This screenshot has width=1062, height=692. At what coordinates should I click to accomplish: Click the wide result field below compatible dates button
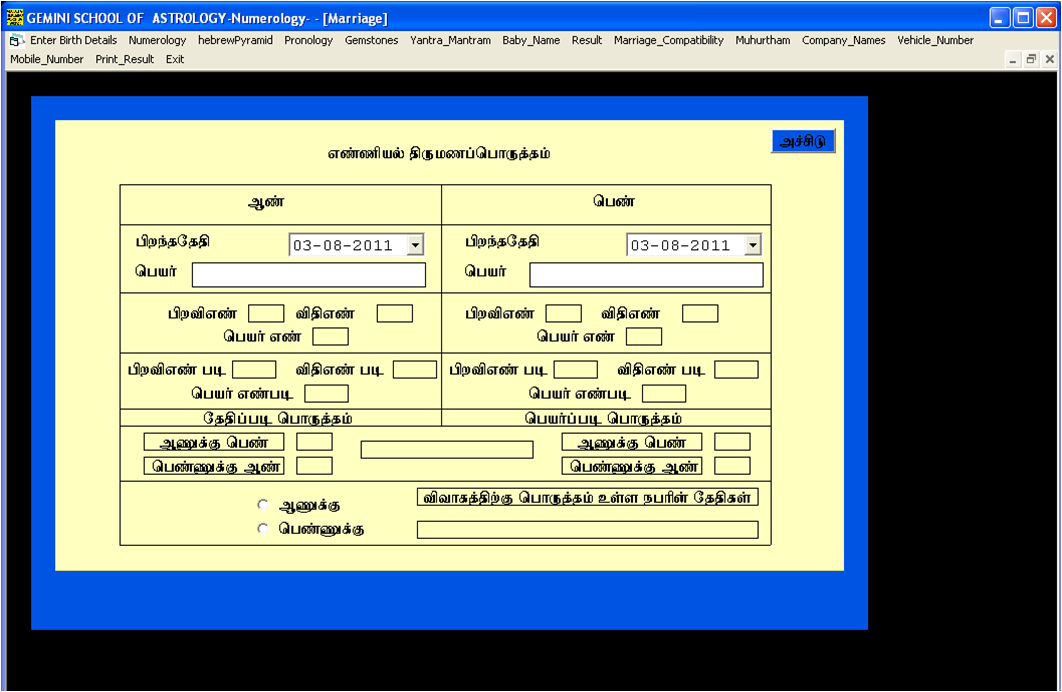[x=587, y=529]
